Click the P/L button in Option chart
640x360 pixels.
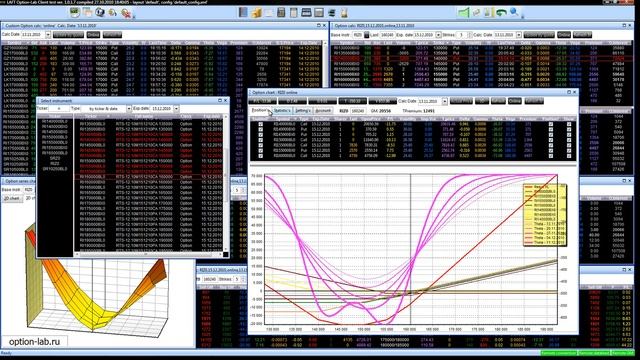click(262, 101)
